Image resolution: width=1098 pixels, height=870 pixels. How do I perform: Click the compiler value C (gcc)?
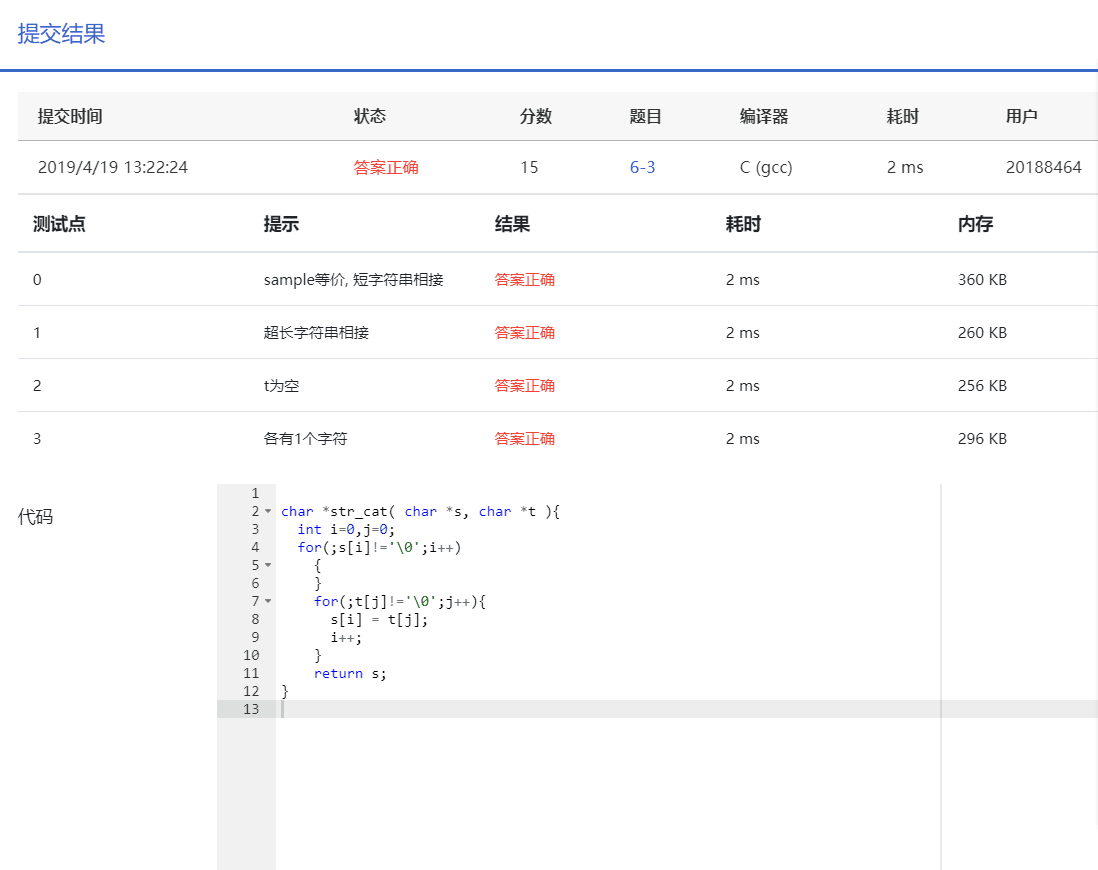(766, 167)
